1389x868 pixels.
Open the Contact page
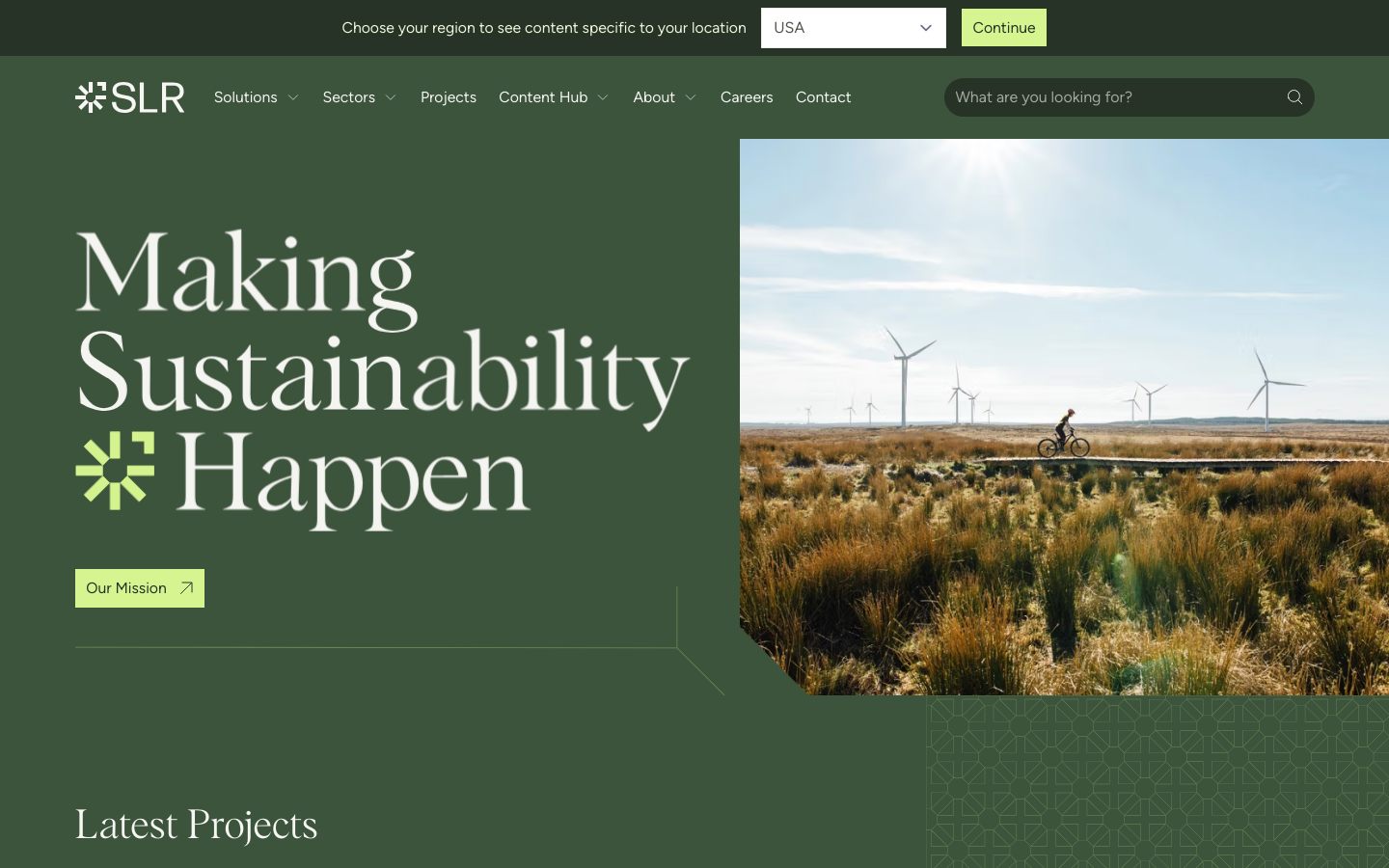pyautogui.click(x=823, y=97)
